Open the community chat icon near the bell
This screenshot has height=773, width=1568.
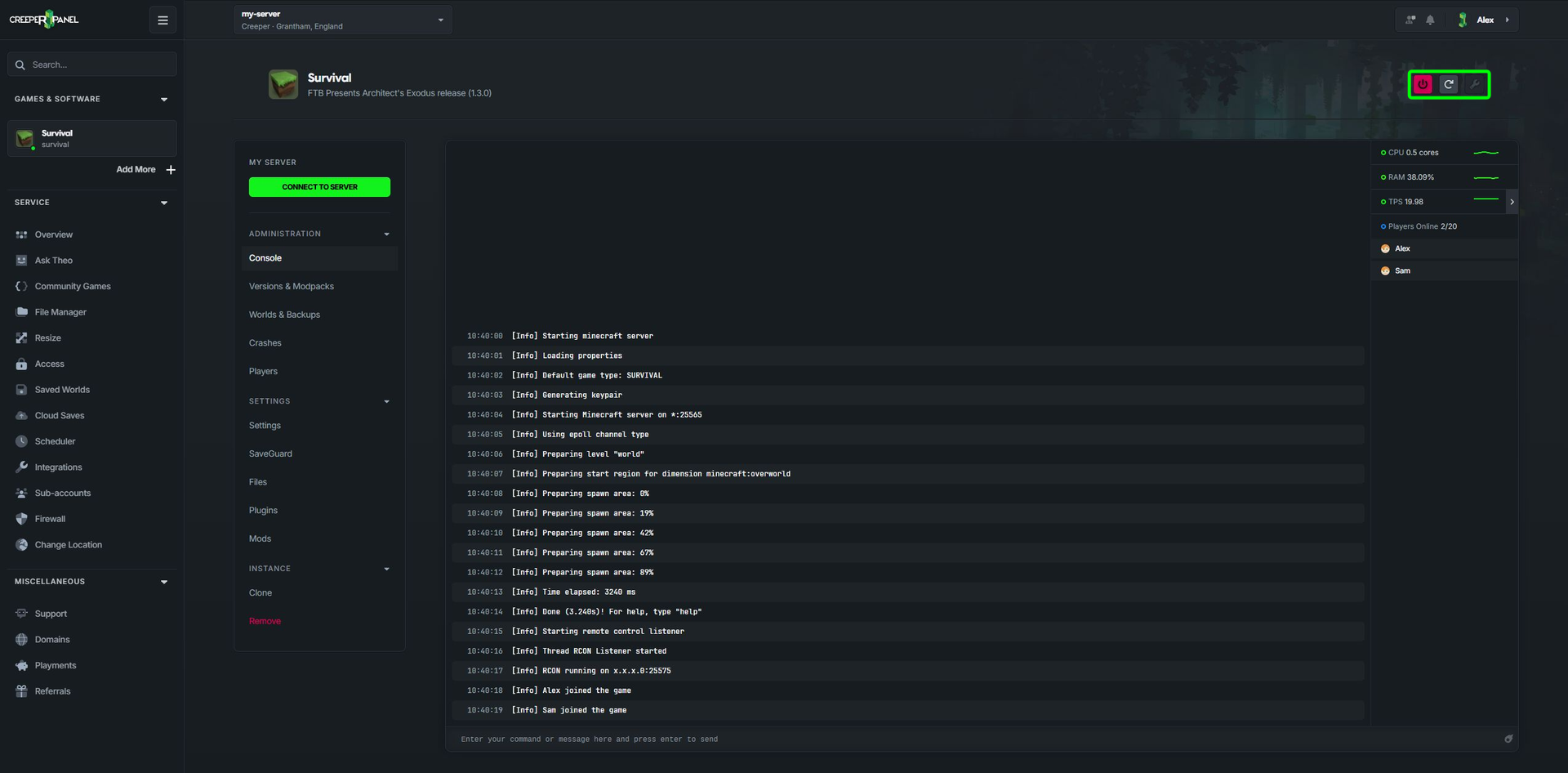pyautogui.click(x=1410, y=20)
